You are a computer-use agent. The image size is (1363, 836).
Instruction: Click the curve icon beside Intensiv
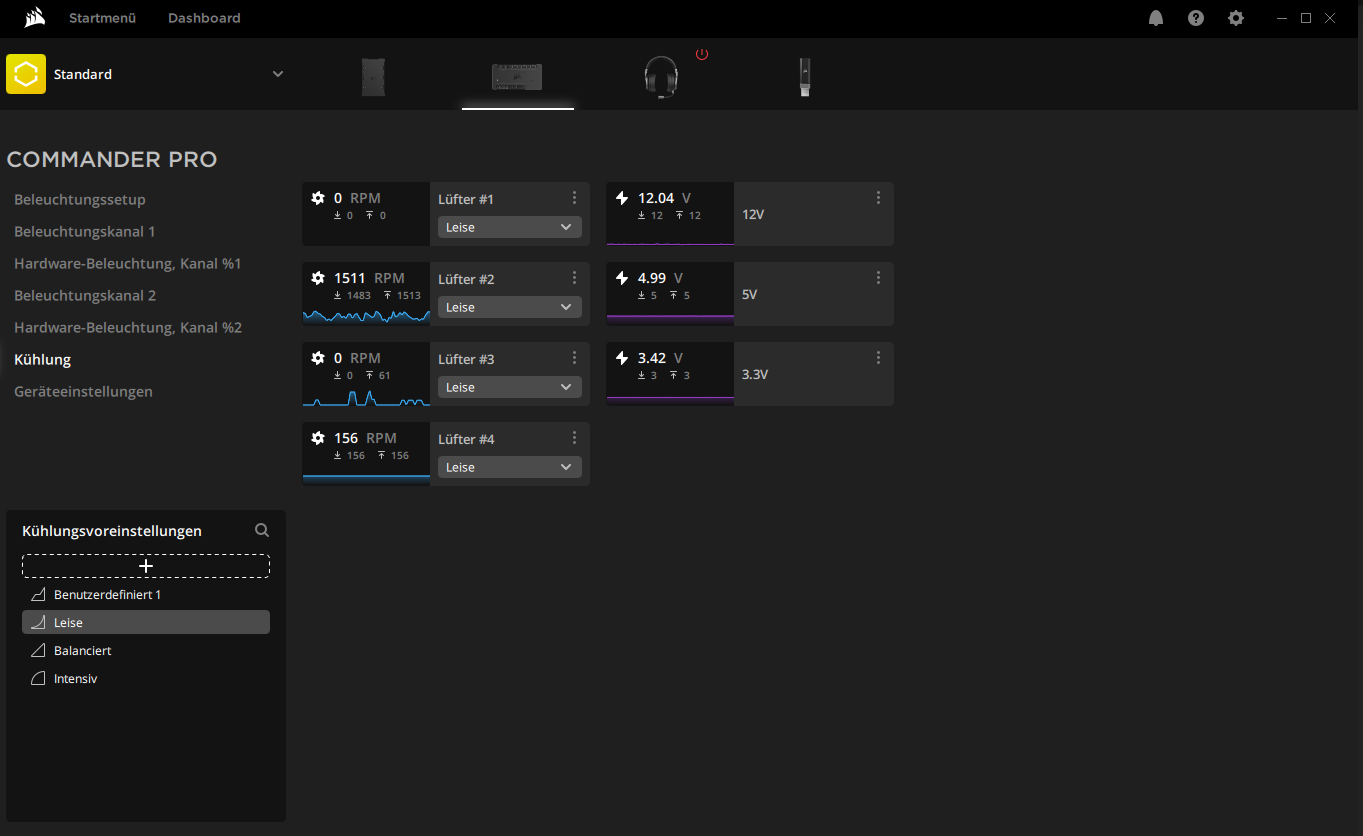click(x=38, y=678)
